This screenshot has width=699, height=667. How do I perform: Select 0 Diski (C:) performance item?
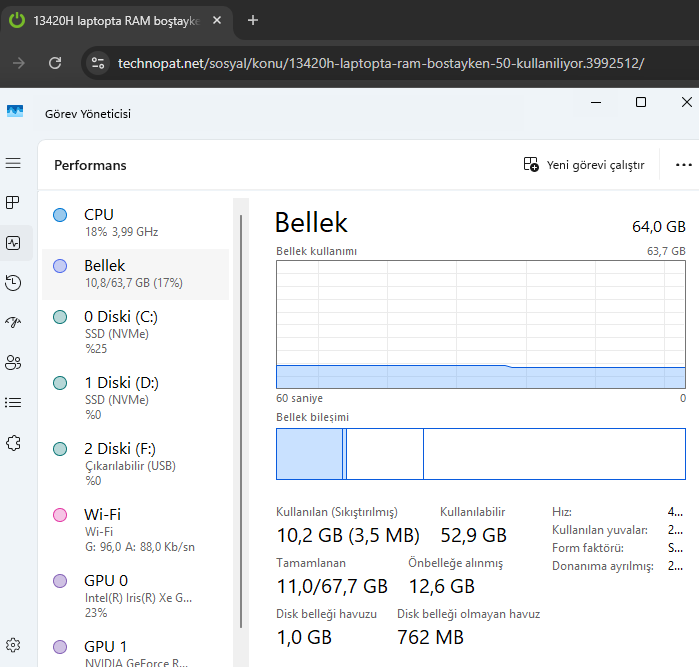135,331
